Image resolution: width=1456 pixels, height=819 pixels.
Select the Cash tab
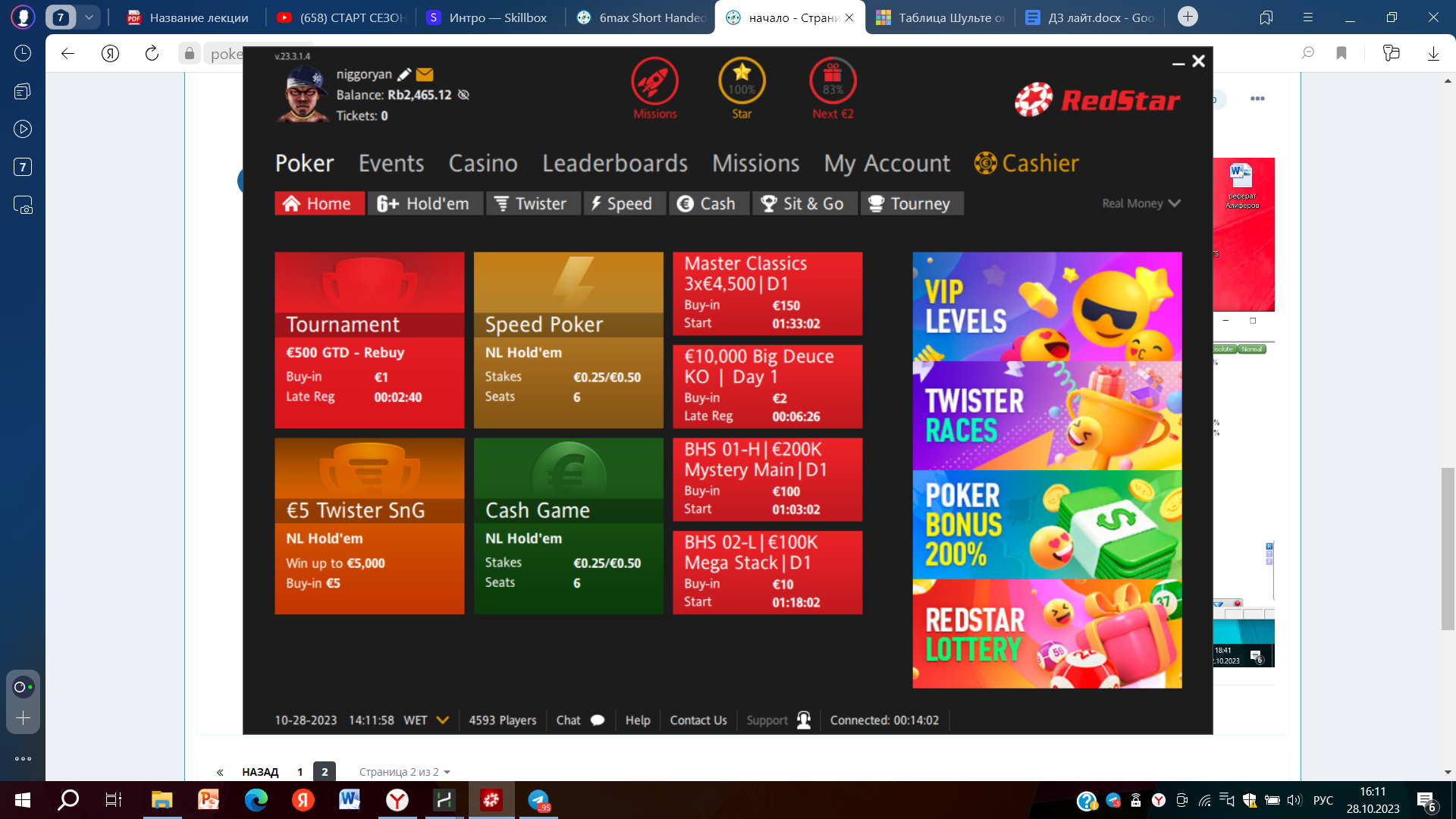click(x=708, y=203)
